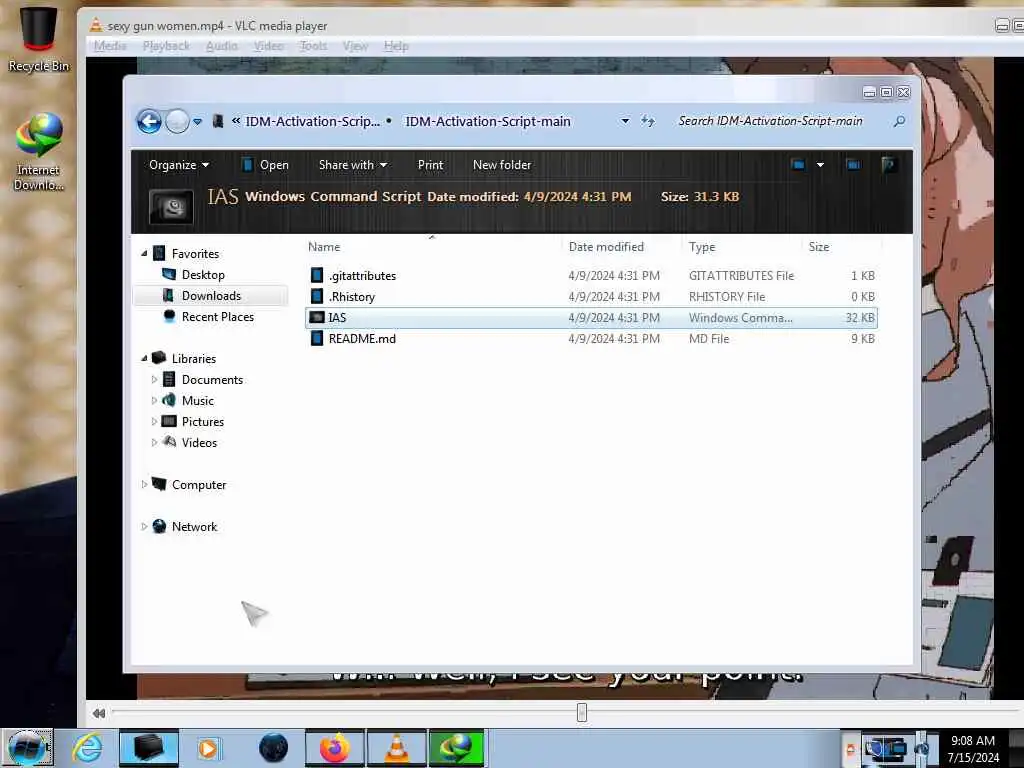Select the IAS command script file
Screen dimensions: 1024x768
click(592, 317)
